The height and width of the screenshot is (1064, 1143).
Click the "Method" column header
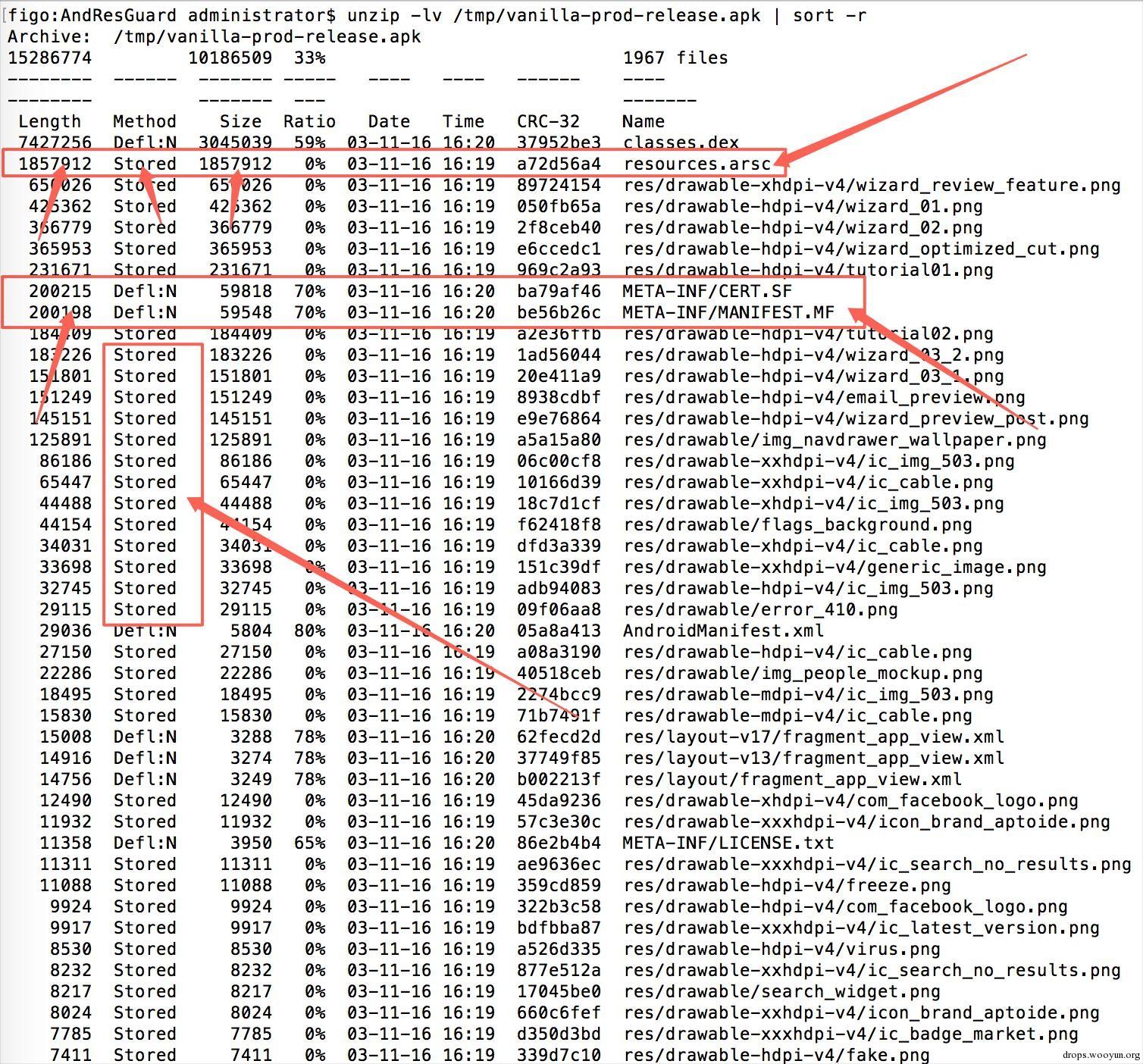[145, 121]
